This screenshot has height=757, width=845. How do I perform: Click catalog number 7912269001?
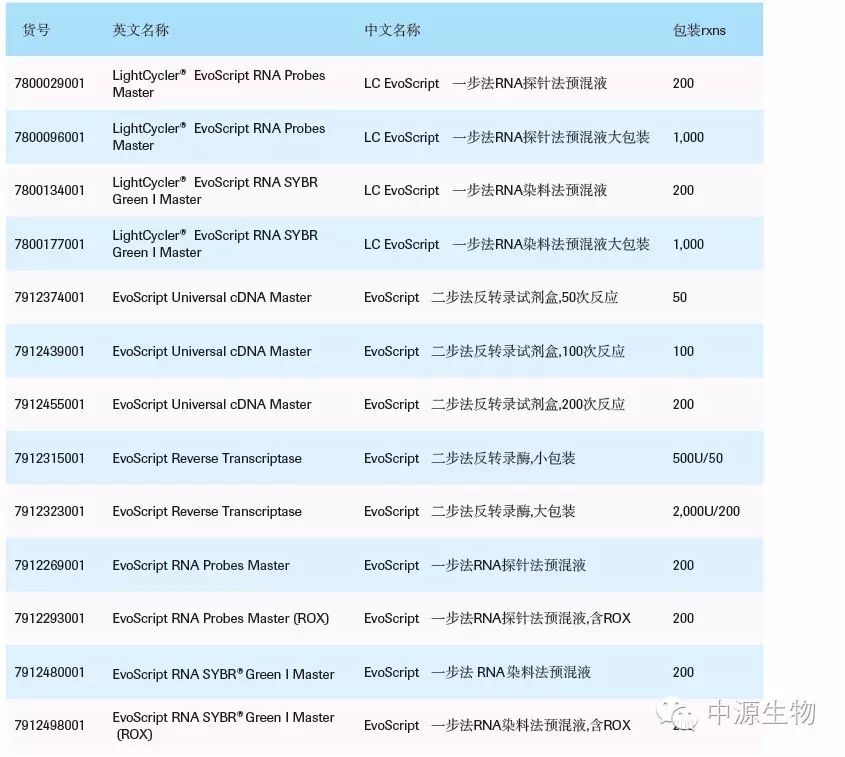coord(50,565)
